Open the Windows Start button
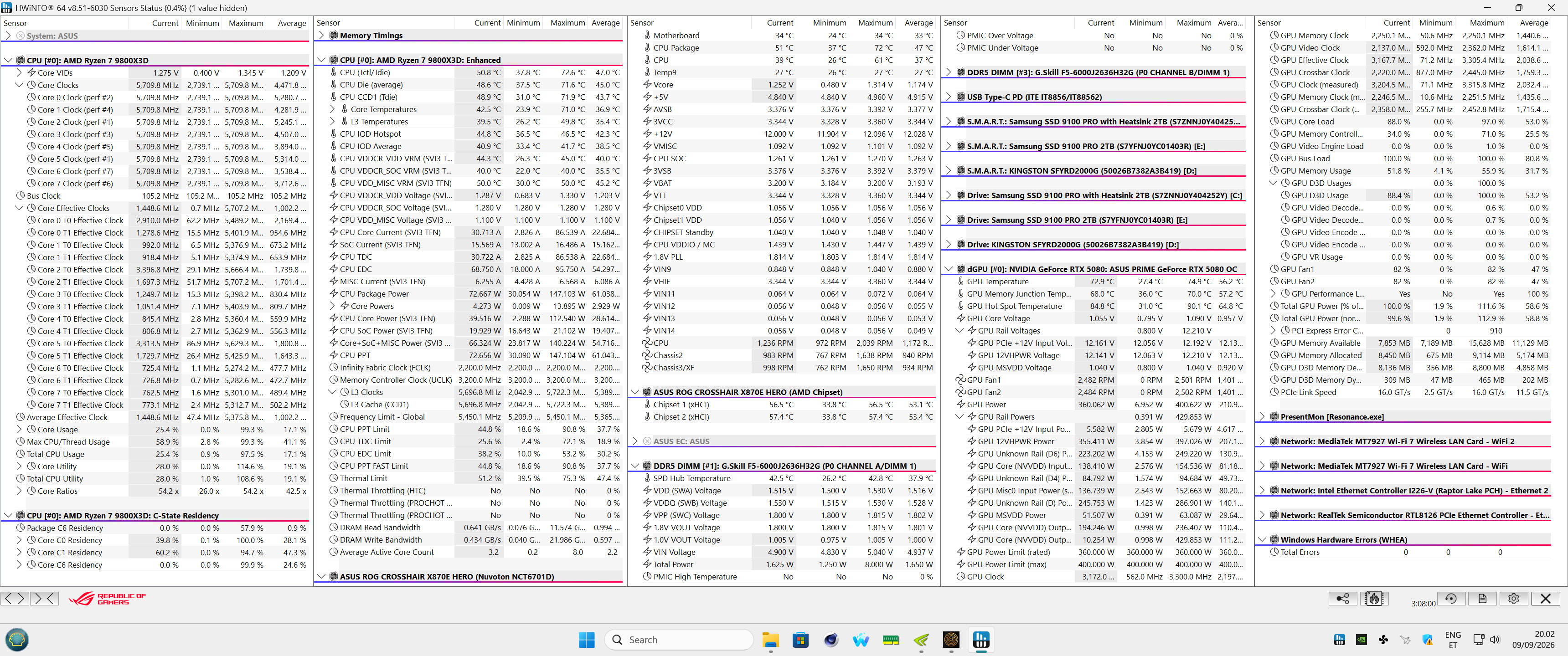This screenshot has height=656, width=1568. [587, 640]
